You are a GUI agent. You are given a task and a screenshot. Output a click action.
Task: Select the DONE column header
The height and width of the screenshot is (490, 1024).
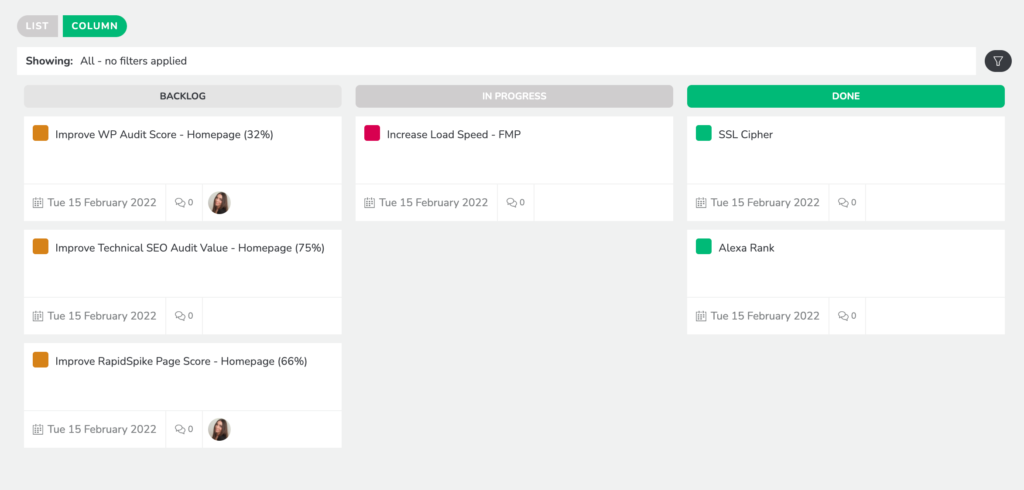846,96
